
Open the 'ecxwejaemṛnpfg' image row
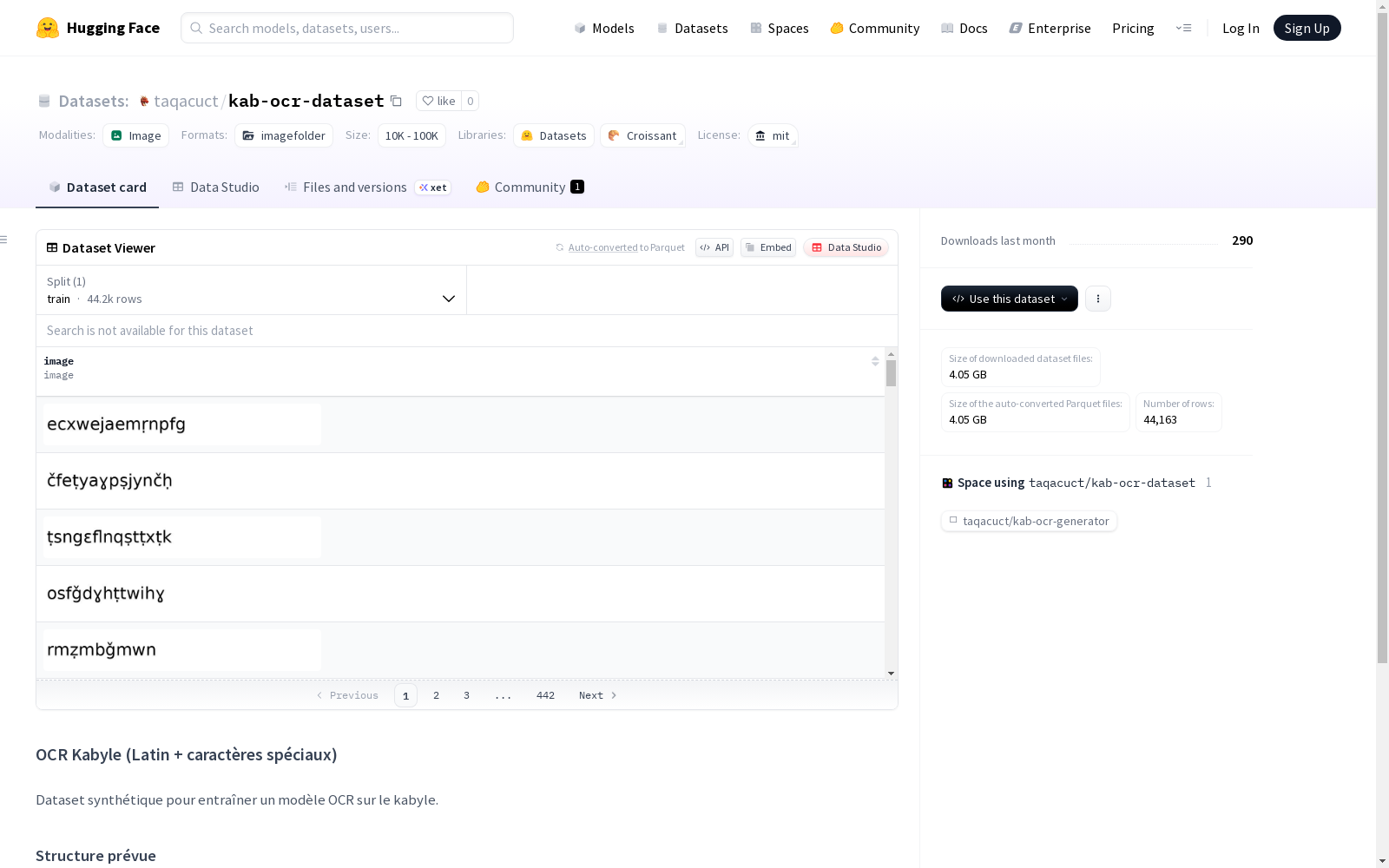click(x=460, y=424)
